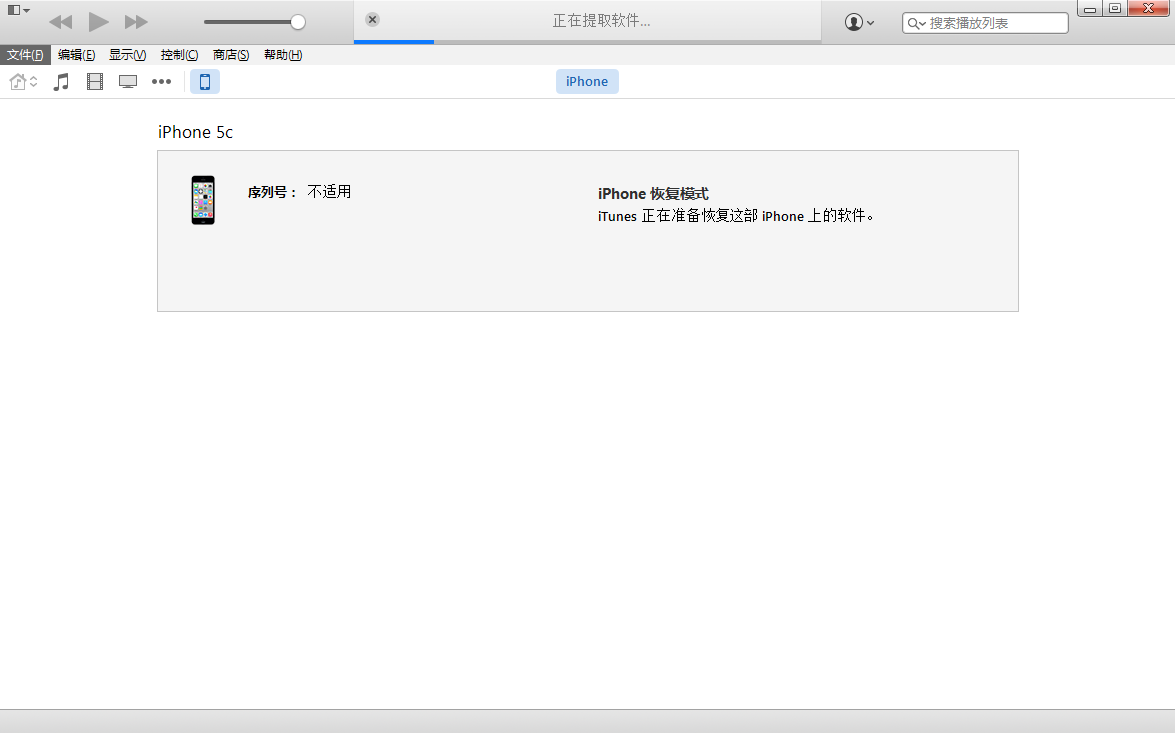1175x733 pixels.
Task: Open the 控制(C) menu
Action: [179, 55]
